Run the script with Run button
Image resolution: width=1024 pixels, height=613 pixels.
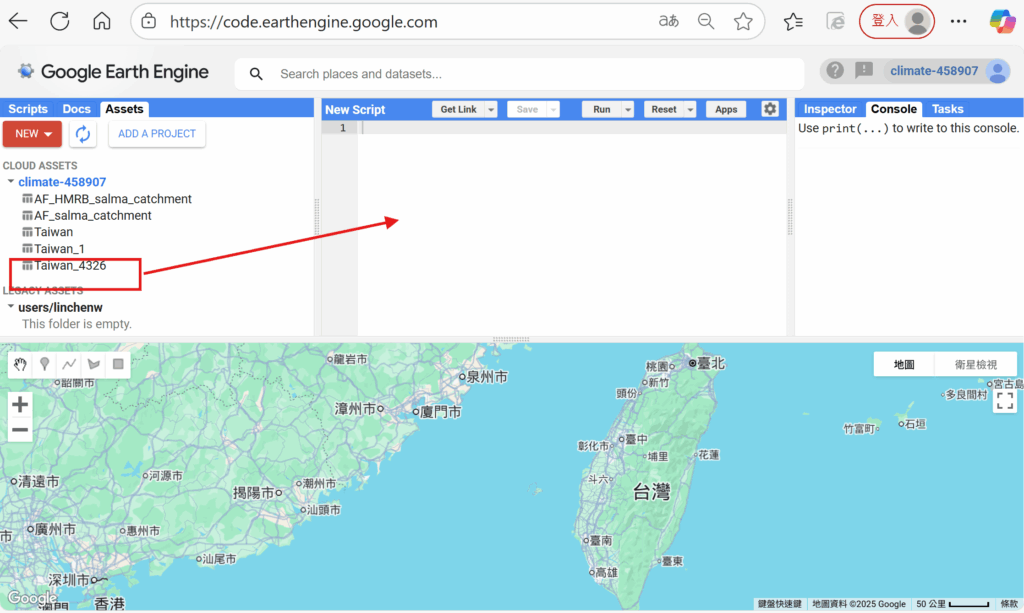pyautogui.click(x=601, y=110)
